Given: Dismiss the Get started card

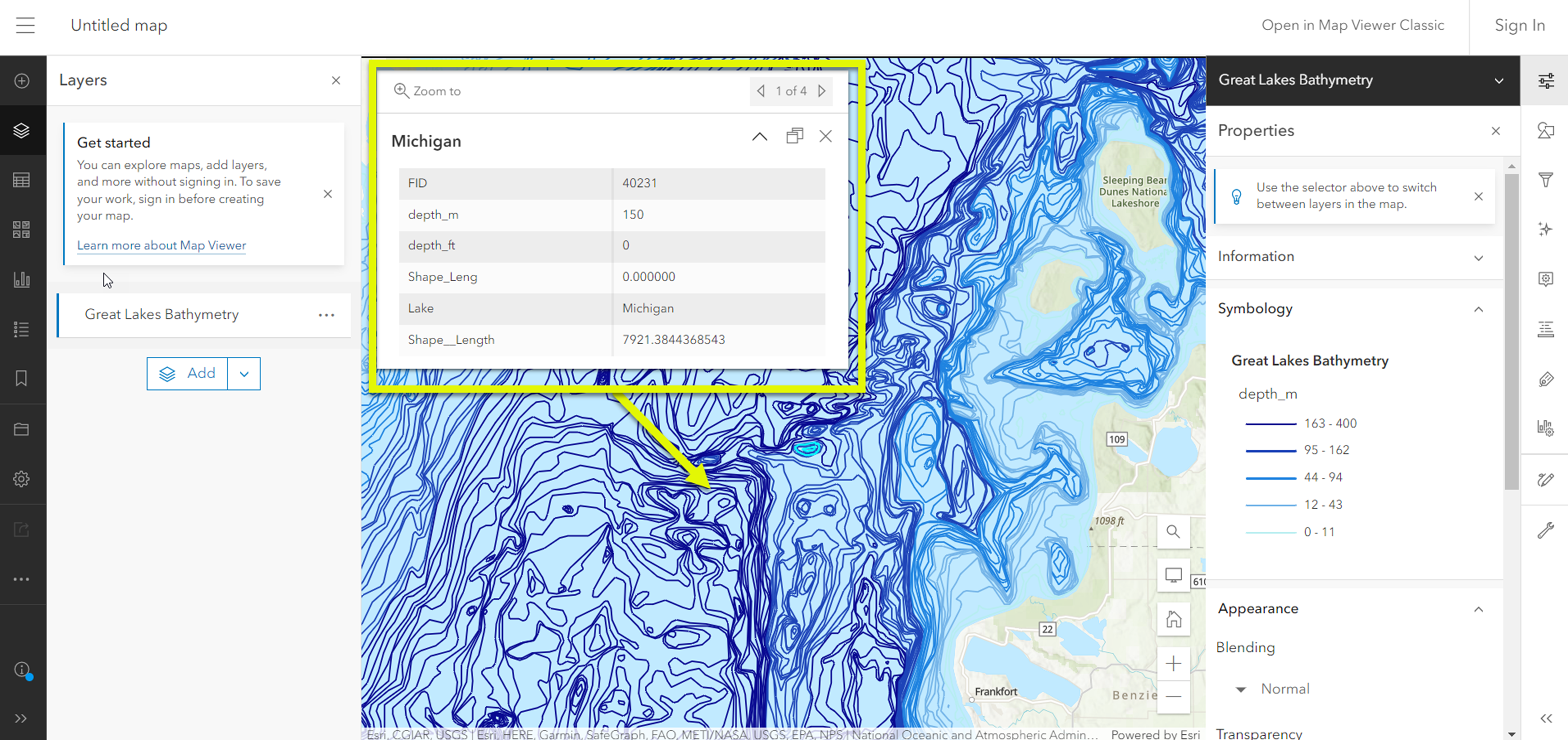Looking at the screenshot, I should 327,194.
